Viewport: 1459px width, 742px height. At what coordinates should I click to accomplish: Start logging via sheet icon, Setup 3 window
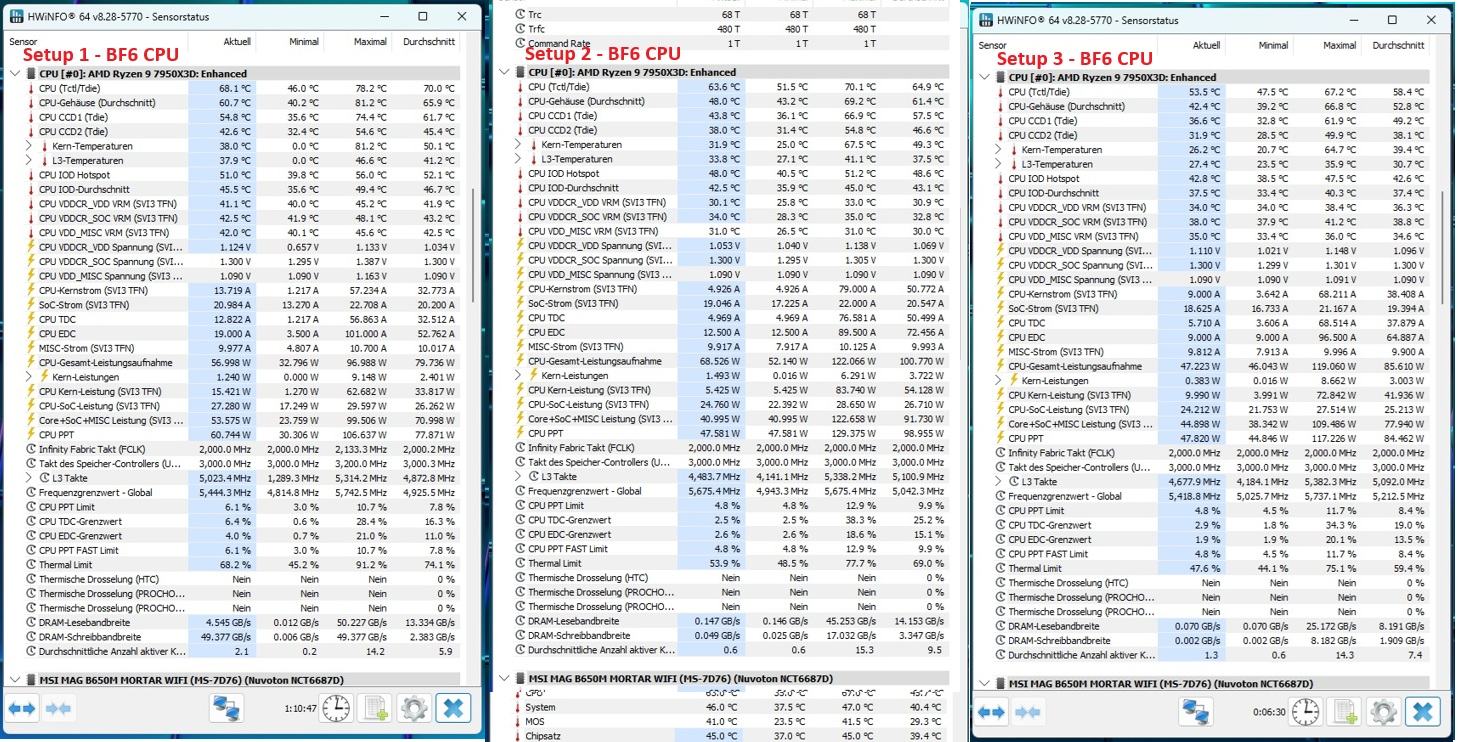[1345, 712]
